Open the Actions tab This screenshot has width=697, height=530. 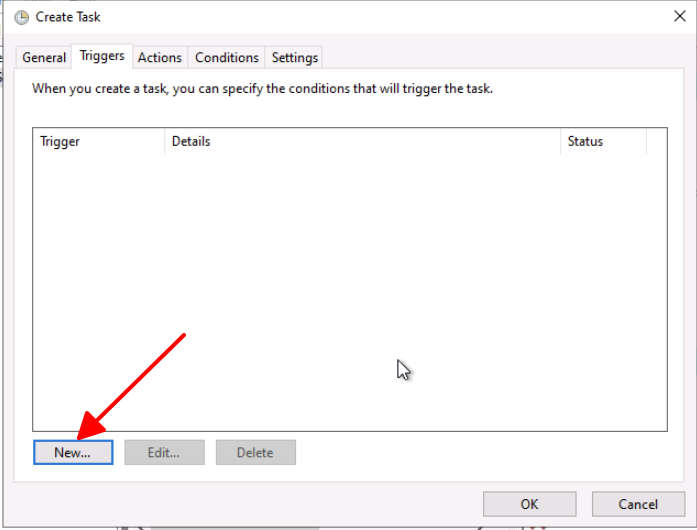(x=160, y=58)
